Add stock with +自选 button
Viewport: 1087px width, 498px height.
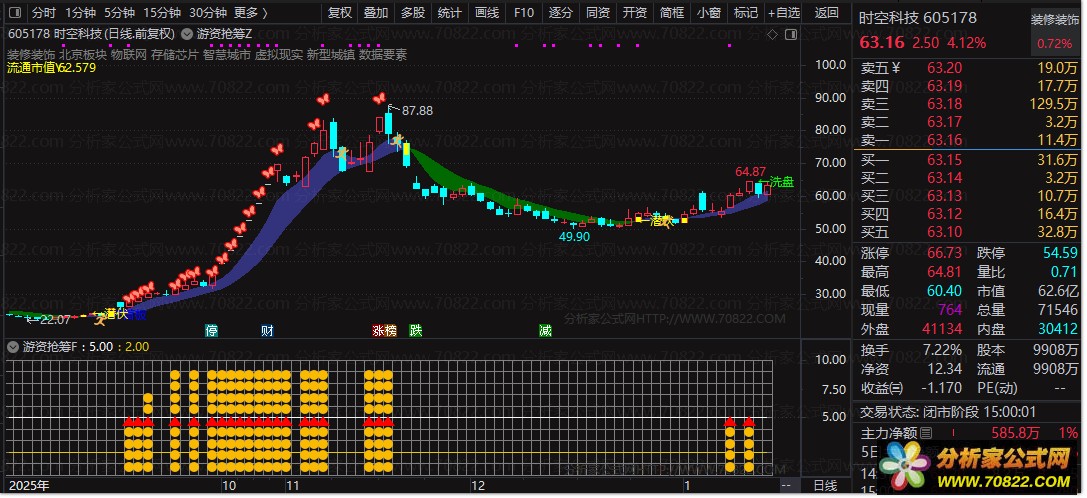[783, 12]
